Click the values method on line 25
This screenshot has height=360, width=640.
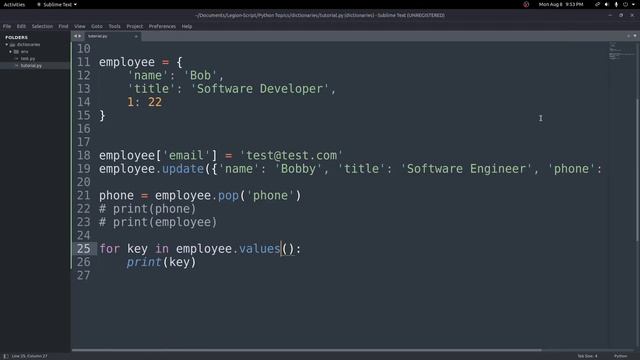[x=260, y=249]
